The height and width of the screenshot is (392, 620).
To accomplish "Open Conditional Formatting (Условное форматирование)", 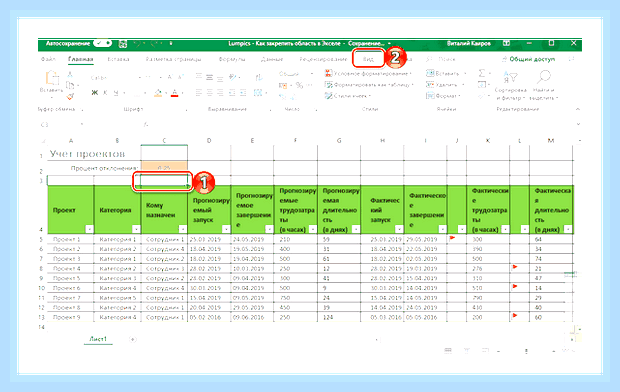I will 369,74.
